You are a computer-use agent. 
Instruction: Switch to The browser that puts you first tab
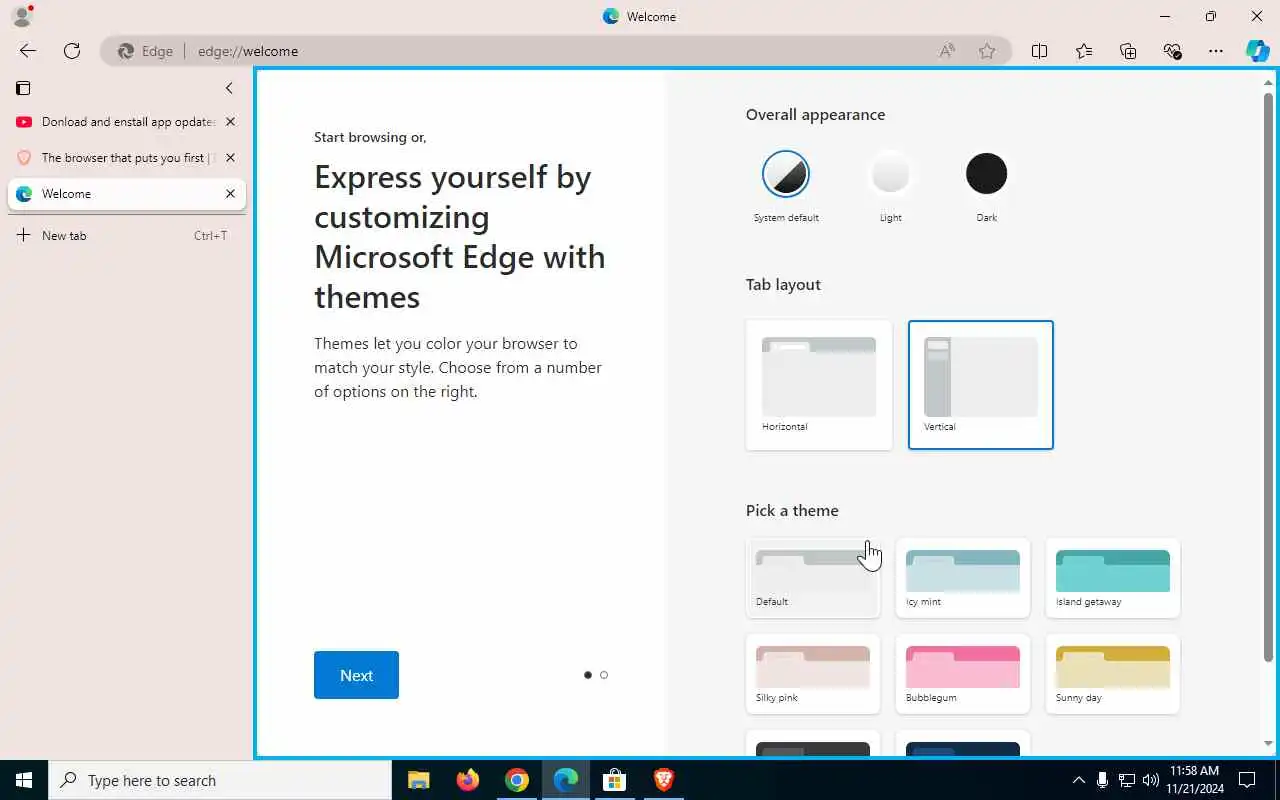click(126, 158)
